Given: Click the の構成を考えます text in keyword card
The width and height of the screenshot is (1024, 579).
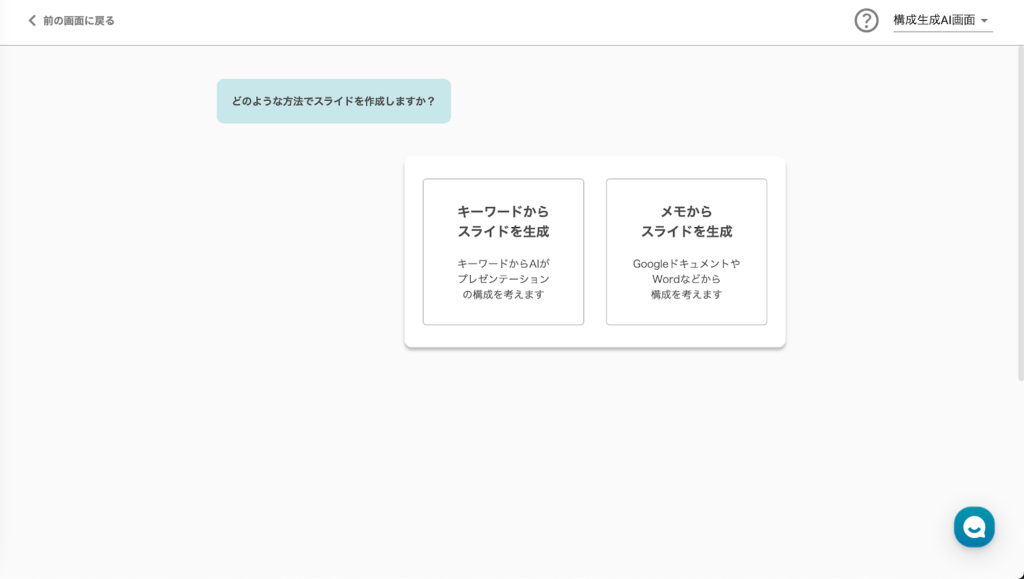Looking at the screenshot, I should pos(503,294).
